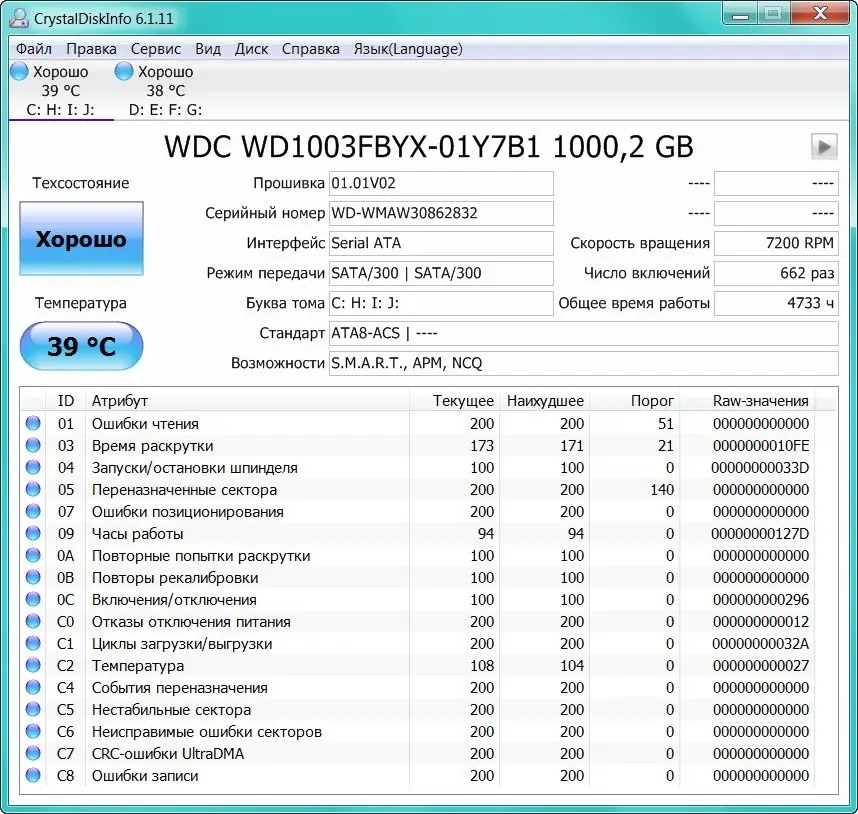
Task: Click status dot for C2 Температура
Action: pyautogui.click(x=33, y=665)
